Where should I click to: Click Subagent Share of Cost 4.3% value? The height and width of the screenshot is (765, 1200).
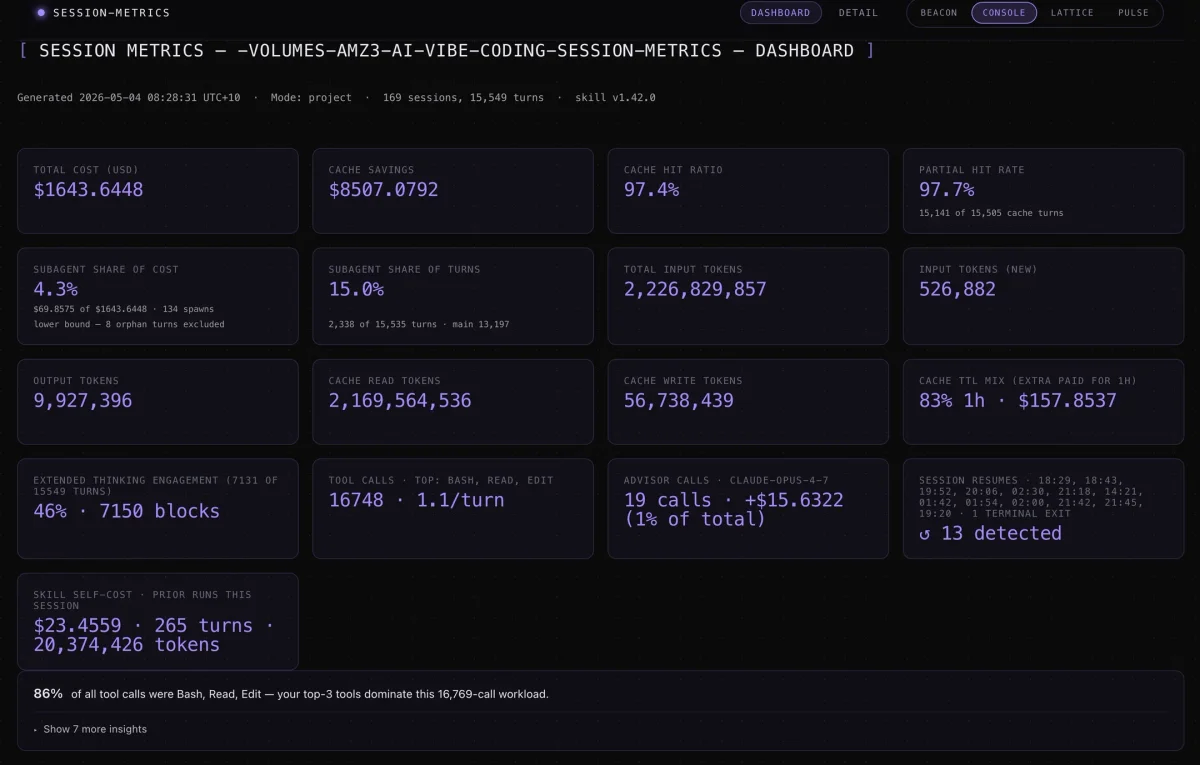pos(55,289)
